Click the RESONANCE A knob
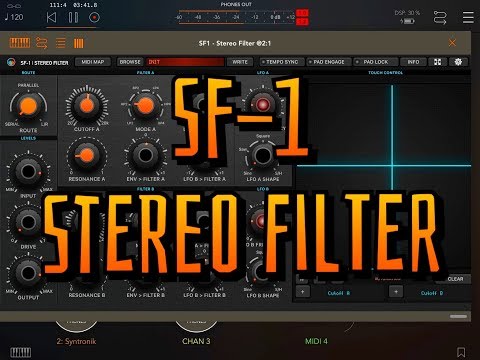The image size is (480, 360). (87, 155)
